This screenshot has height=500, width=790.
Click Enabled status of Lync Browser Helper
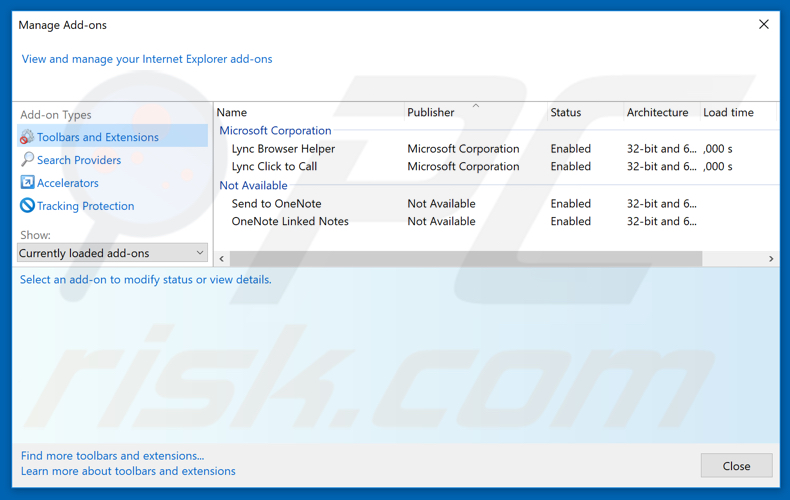570,149
